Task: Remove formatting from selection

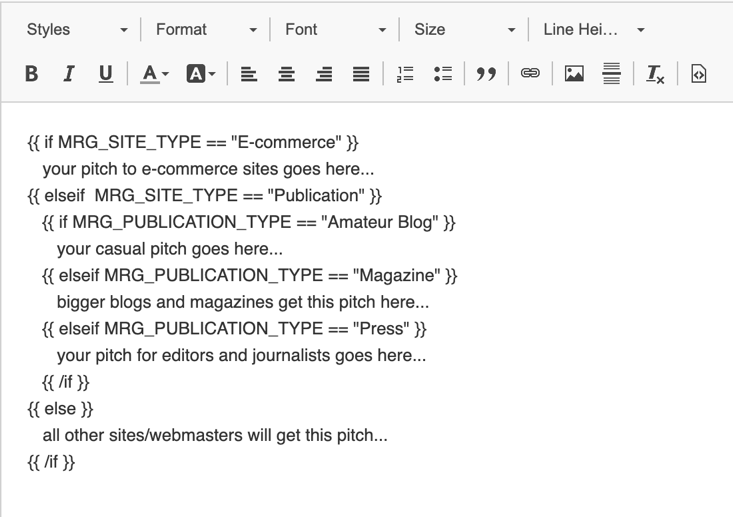Action: [655, 74]
